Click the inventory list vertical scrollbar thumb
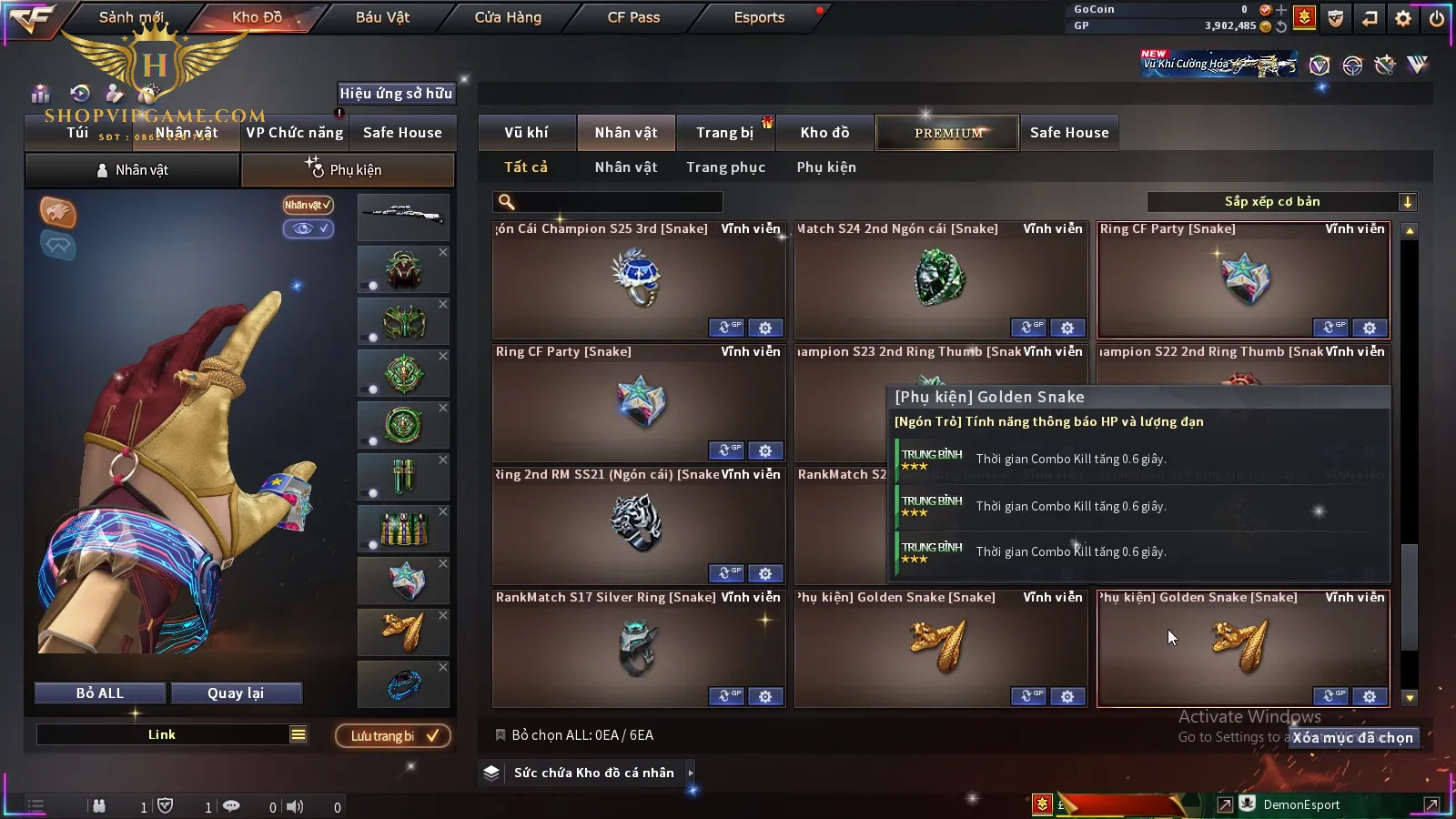 click(1410, 598)
